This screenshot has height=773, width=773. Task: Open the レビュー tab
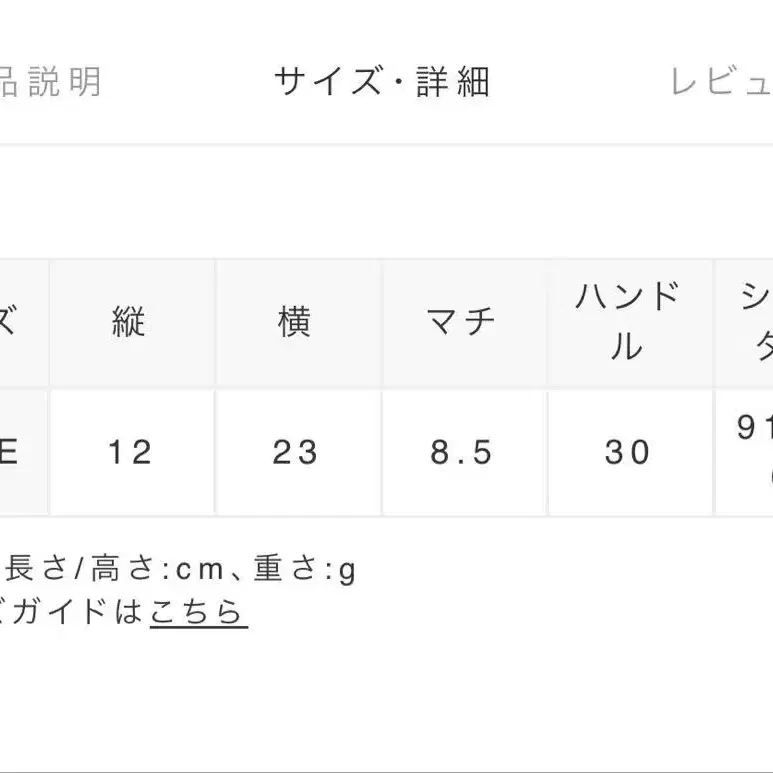coord(720,83)
